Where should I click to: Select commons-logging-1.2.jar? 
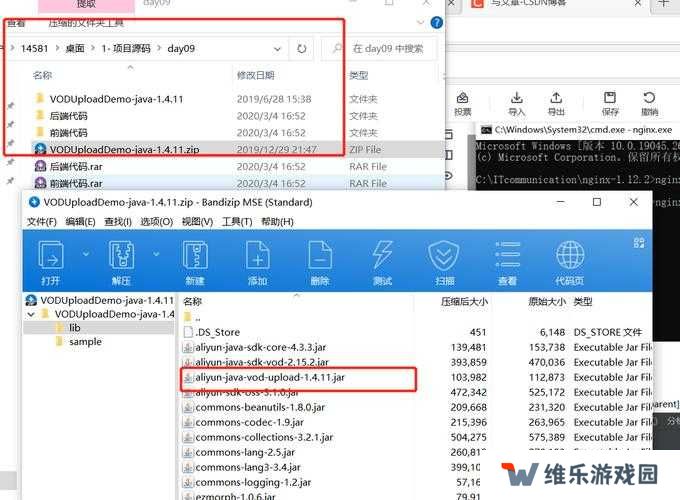253,482
